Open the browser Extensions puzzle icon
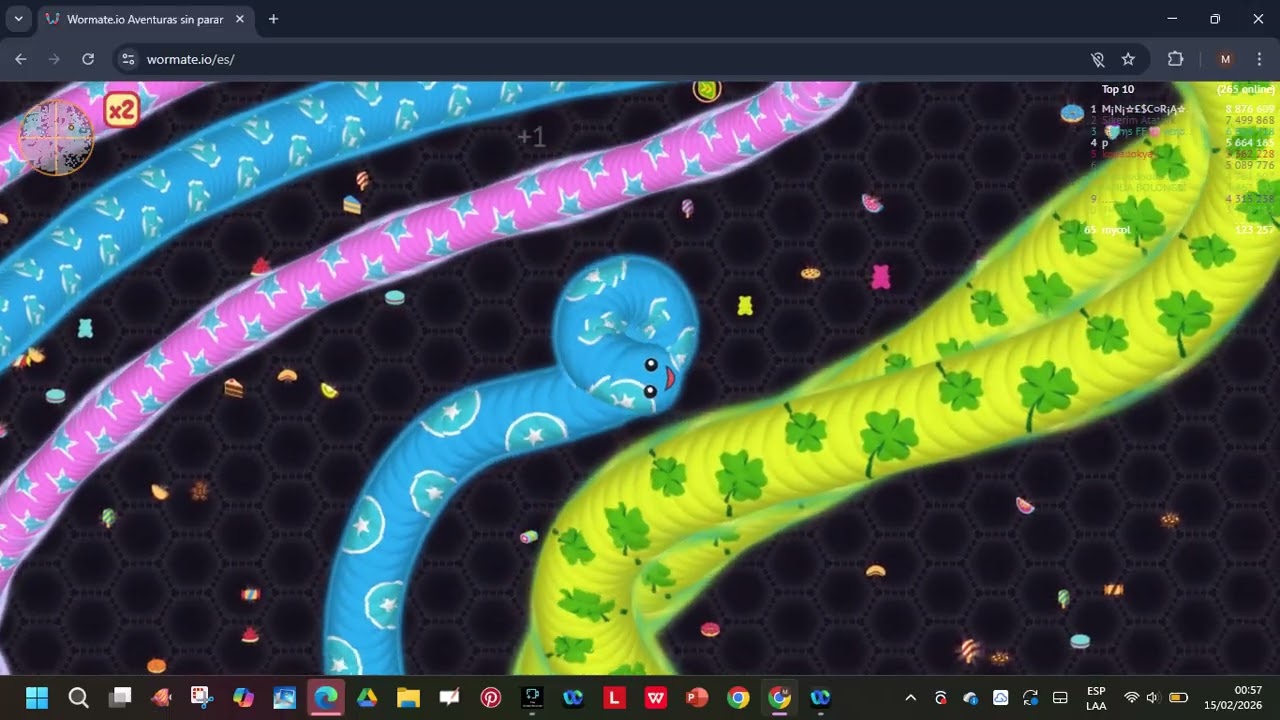 [1176, 59]
